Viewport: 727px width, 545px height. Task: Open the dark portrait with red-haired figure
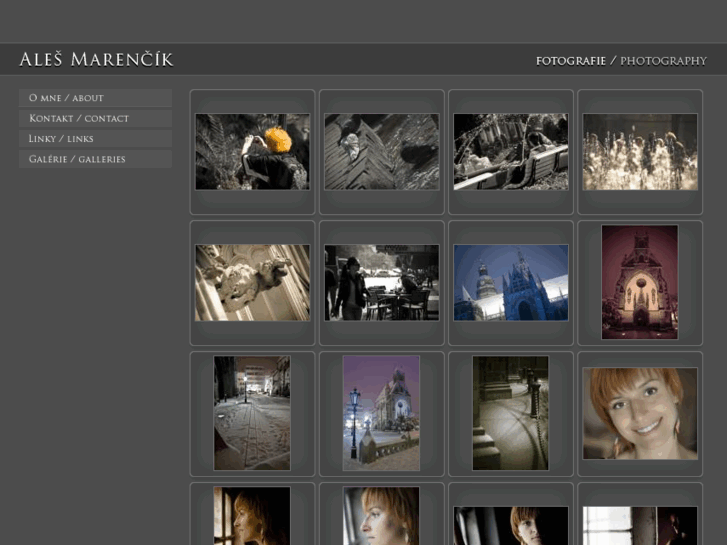511,526
